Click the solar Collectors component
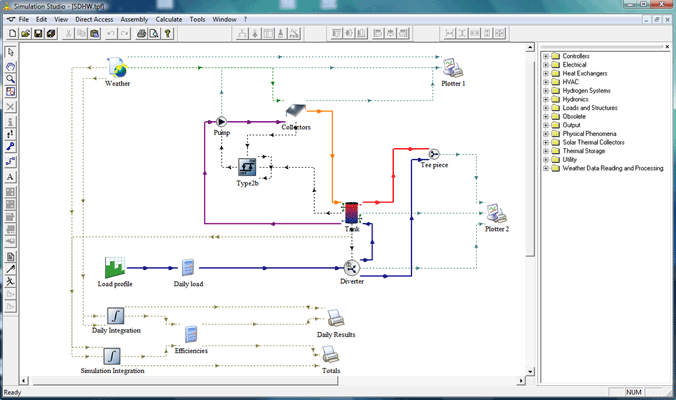This screenshot has height=400, width=676. [295, 113]
